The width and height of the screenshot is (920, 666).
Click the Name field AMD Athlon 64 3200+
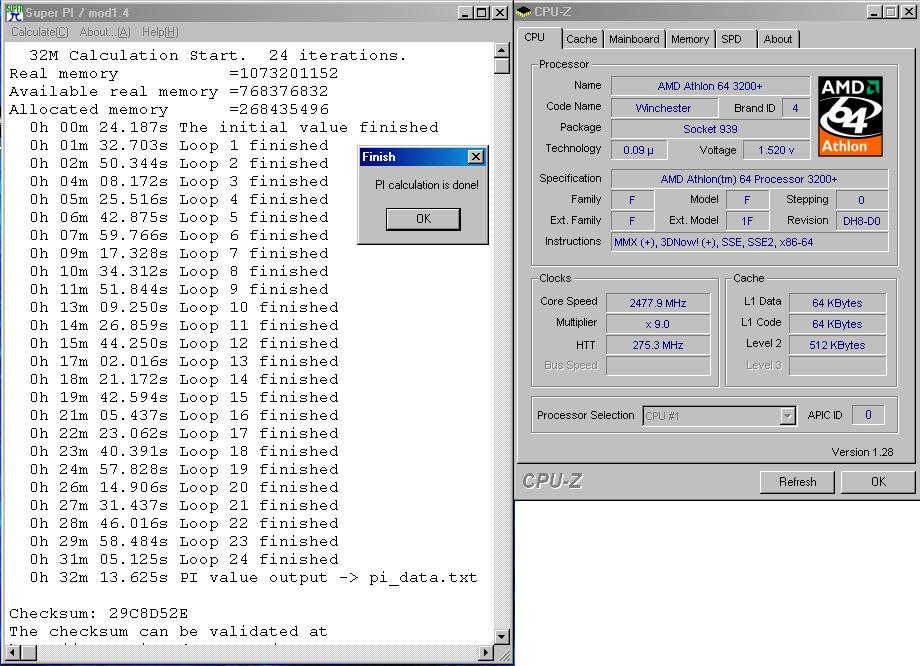pyautogui.click(x=710, y=86)
